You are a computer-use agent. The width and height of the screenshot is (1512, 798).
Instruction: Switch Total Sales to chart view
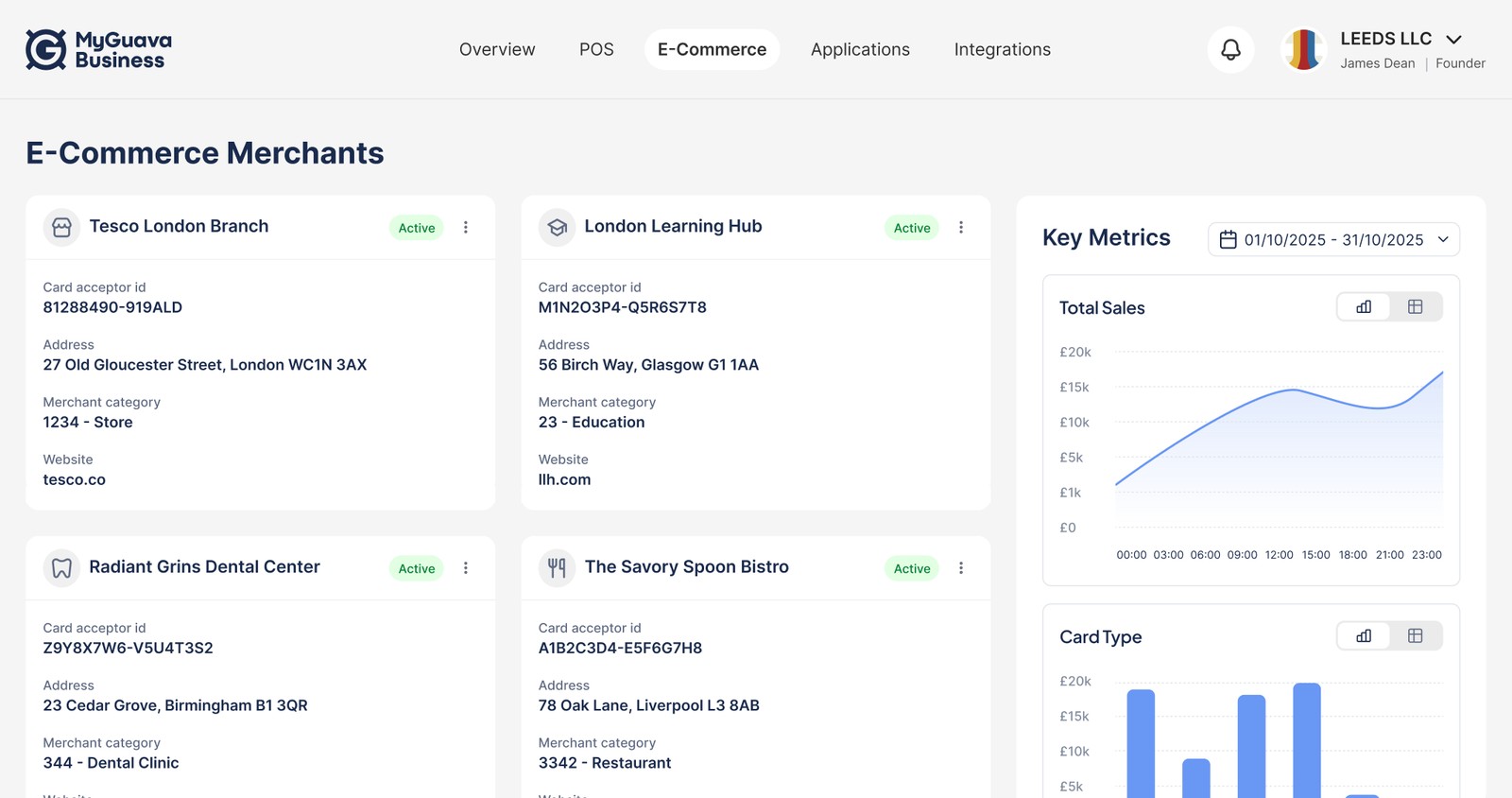pyautogui.click(x=1364, y=306)
